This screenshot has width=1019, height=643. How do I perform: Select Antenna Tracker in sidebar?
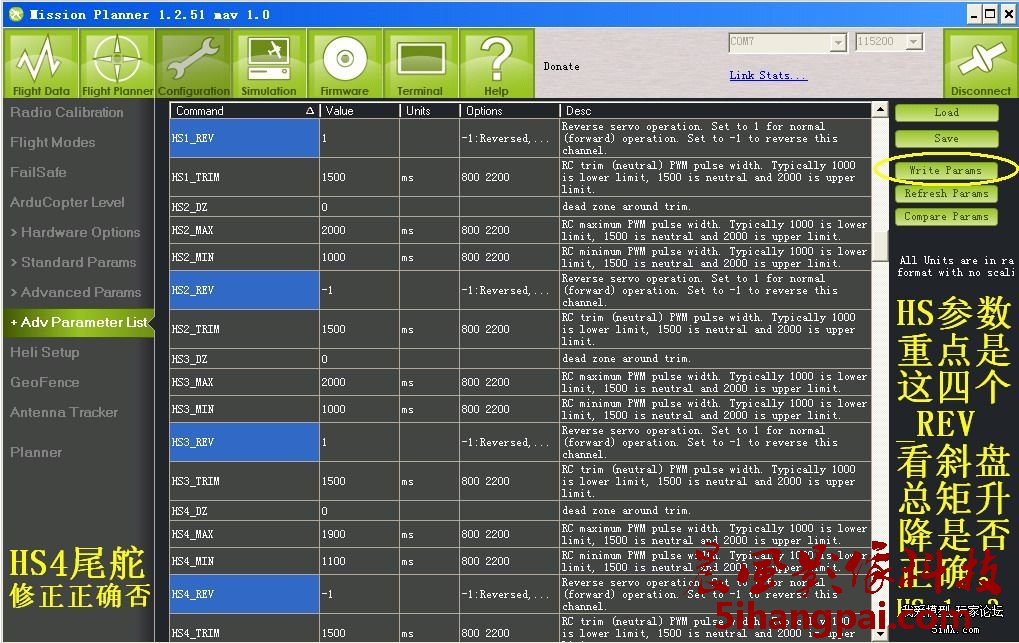[64, 412]
